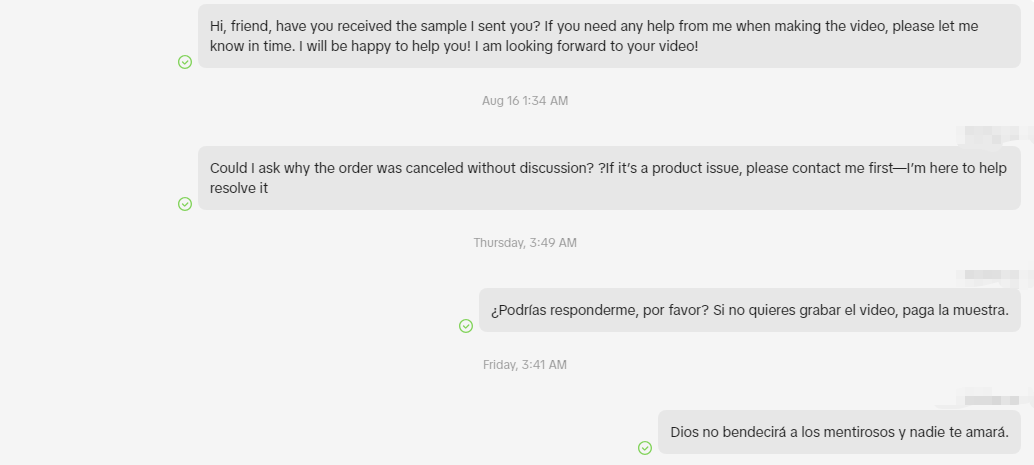Viewport: 1034px width, 465px height.
Task: Click the read-status icon beside the "¿Podrías responderme" message
Action: point(466,326)
